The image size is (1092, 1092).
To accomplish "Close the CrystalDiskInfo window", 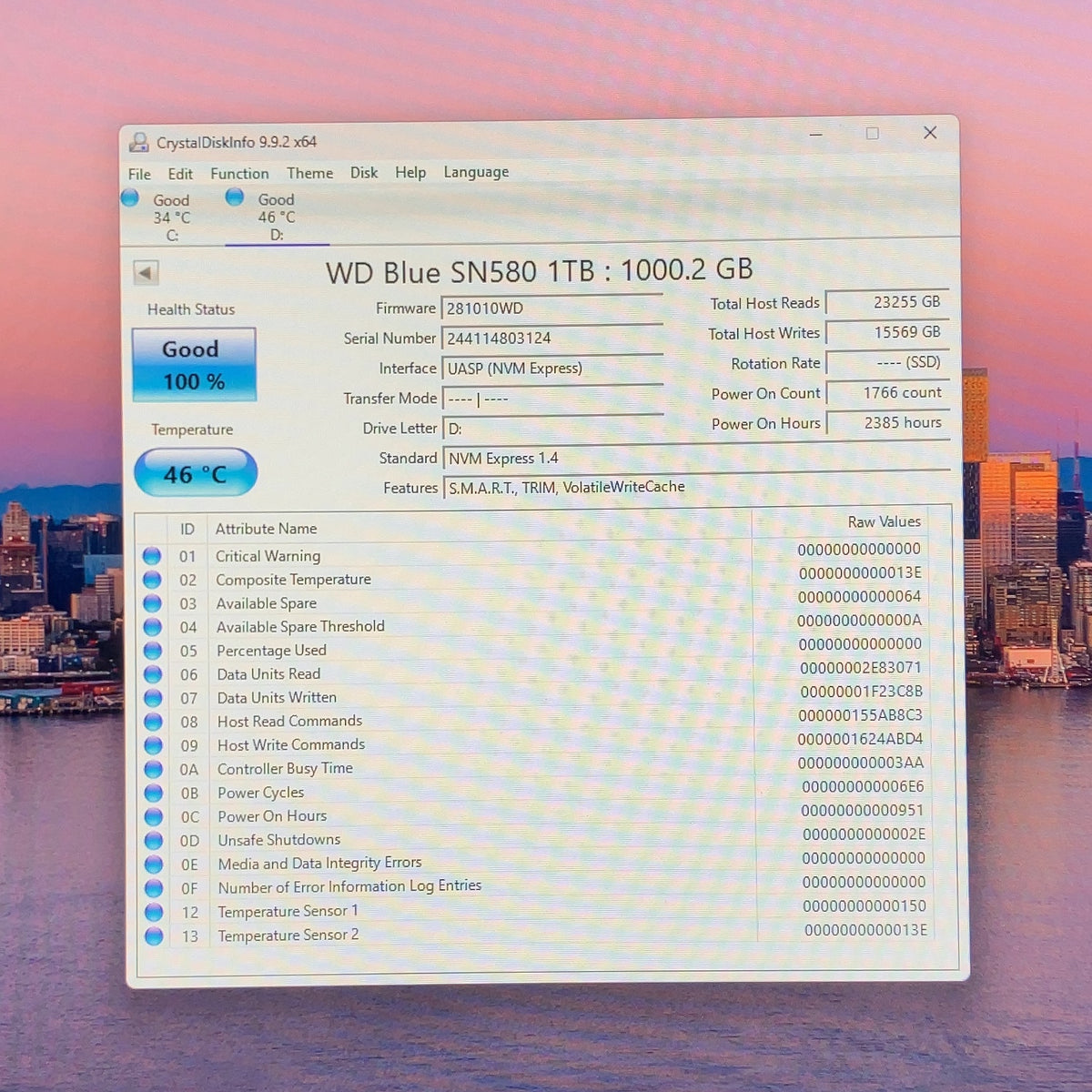I will click(930, 133).
